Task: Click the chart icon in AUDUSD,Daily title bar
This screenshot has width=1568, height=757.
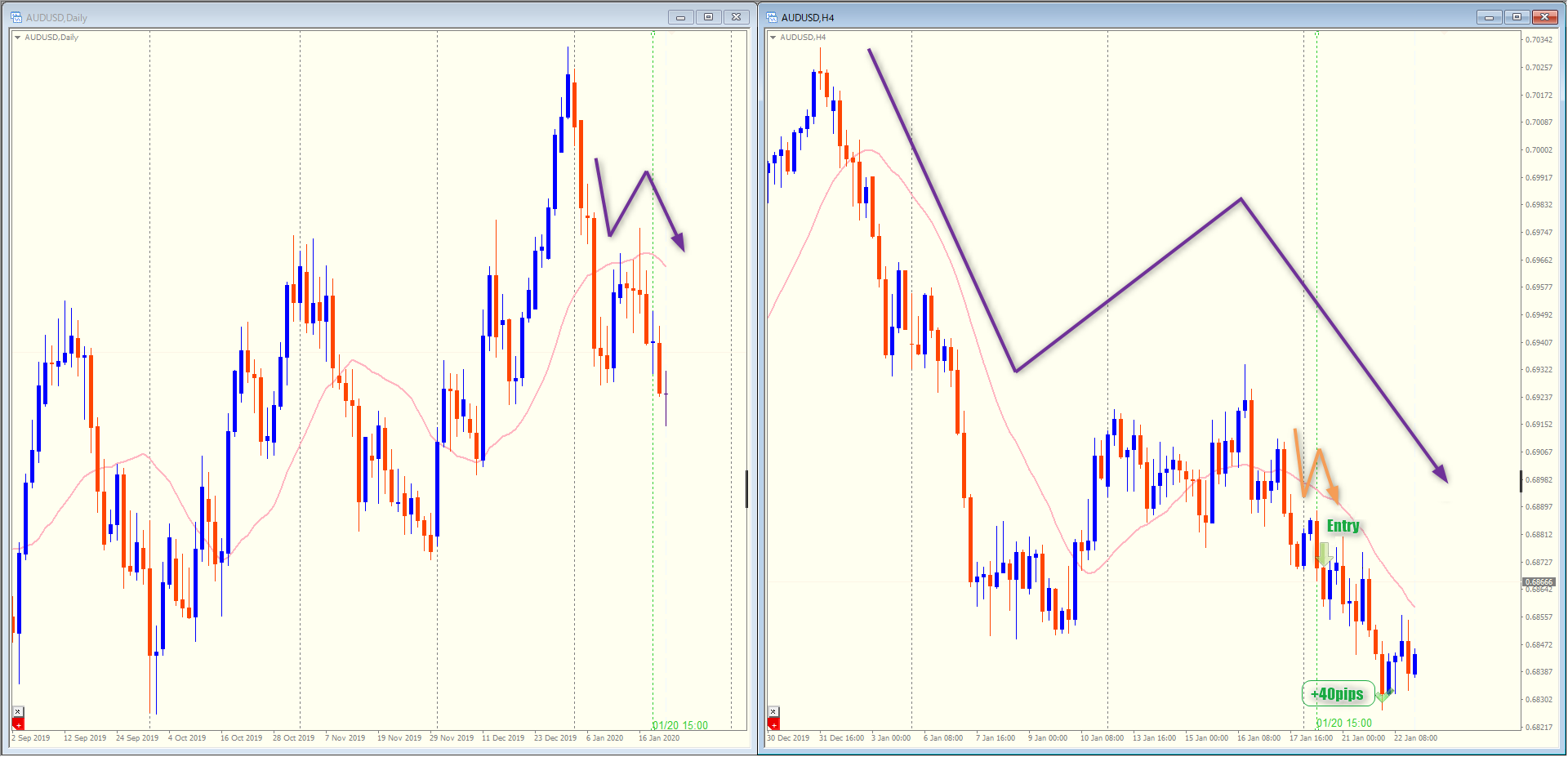Action: (16, 17)
